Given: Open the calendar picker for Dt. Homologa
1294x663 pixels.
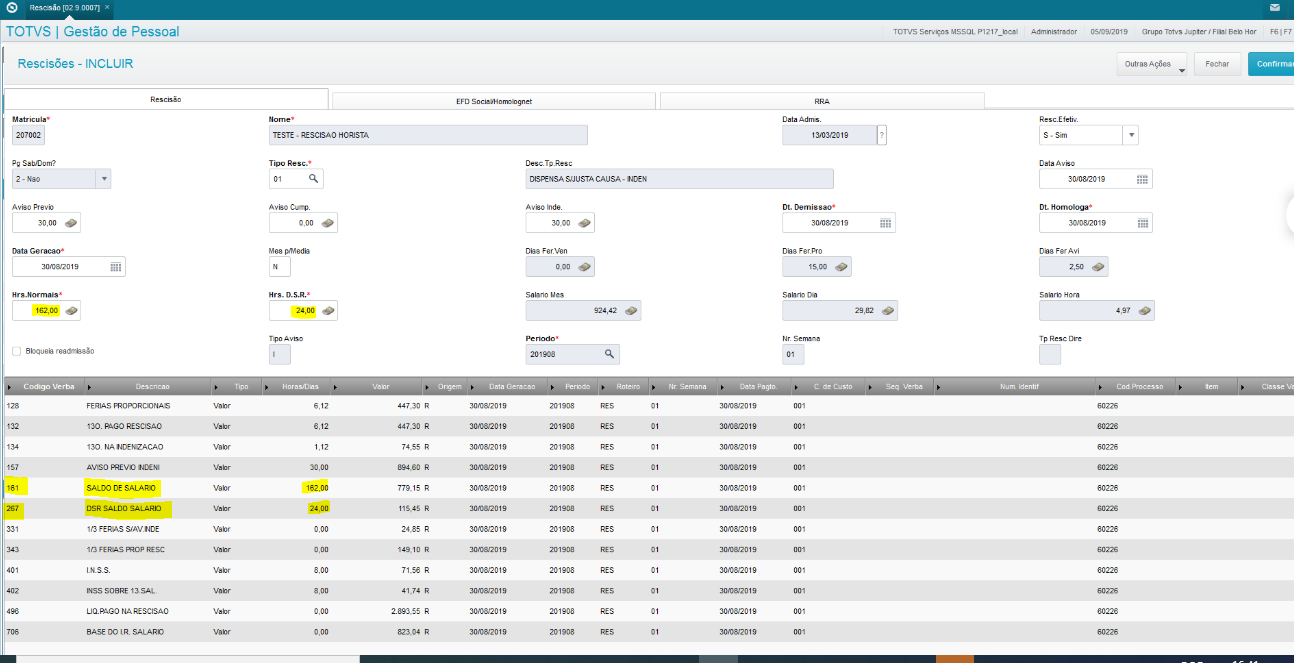Looking at the screenshot, I should coord(1142,223).
